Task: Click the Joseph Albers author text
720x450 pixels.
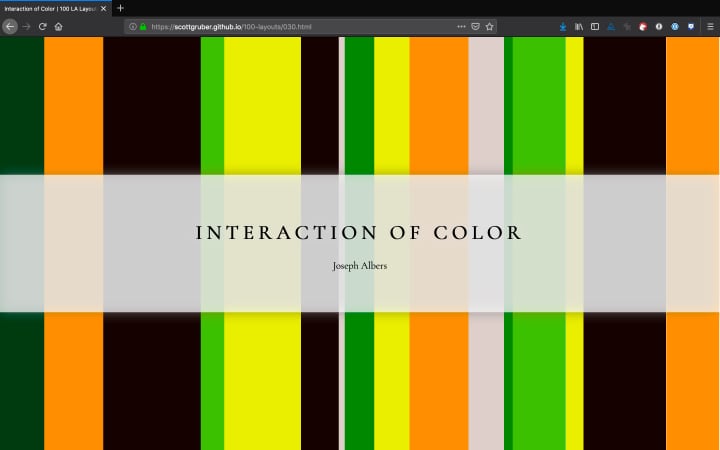Action: (360, 266)
